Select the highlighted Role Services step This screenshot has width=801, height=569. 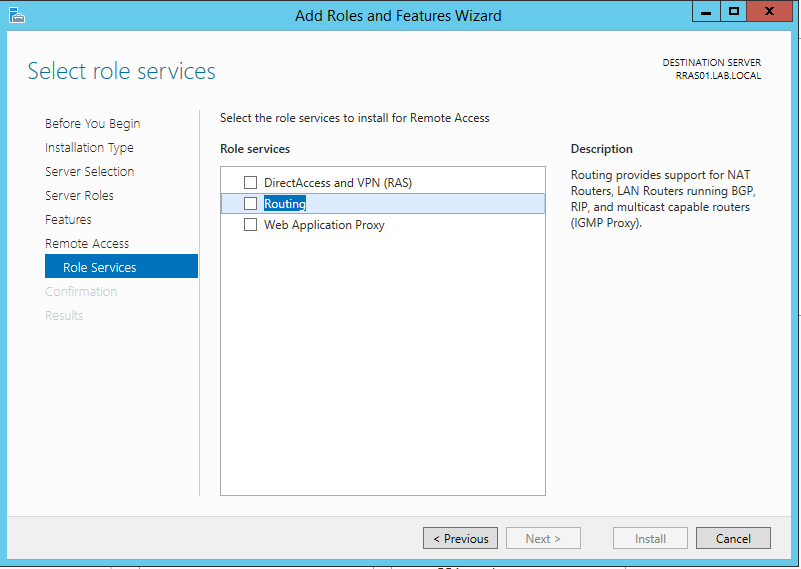coord(121,266)
